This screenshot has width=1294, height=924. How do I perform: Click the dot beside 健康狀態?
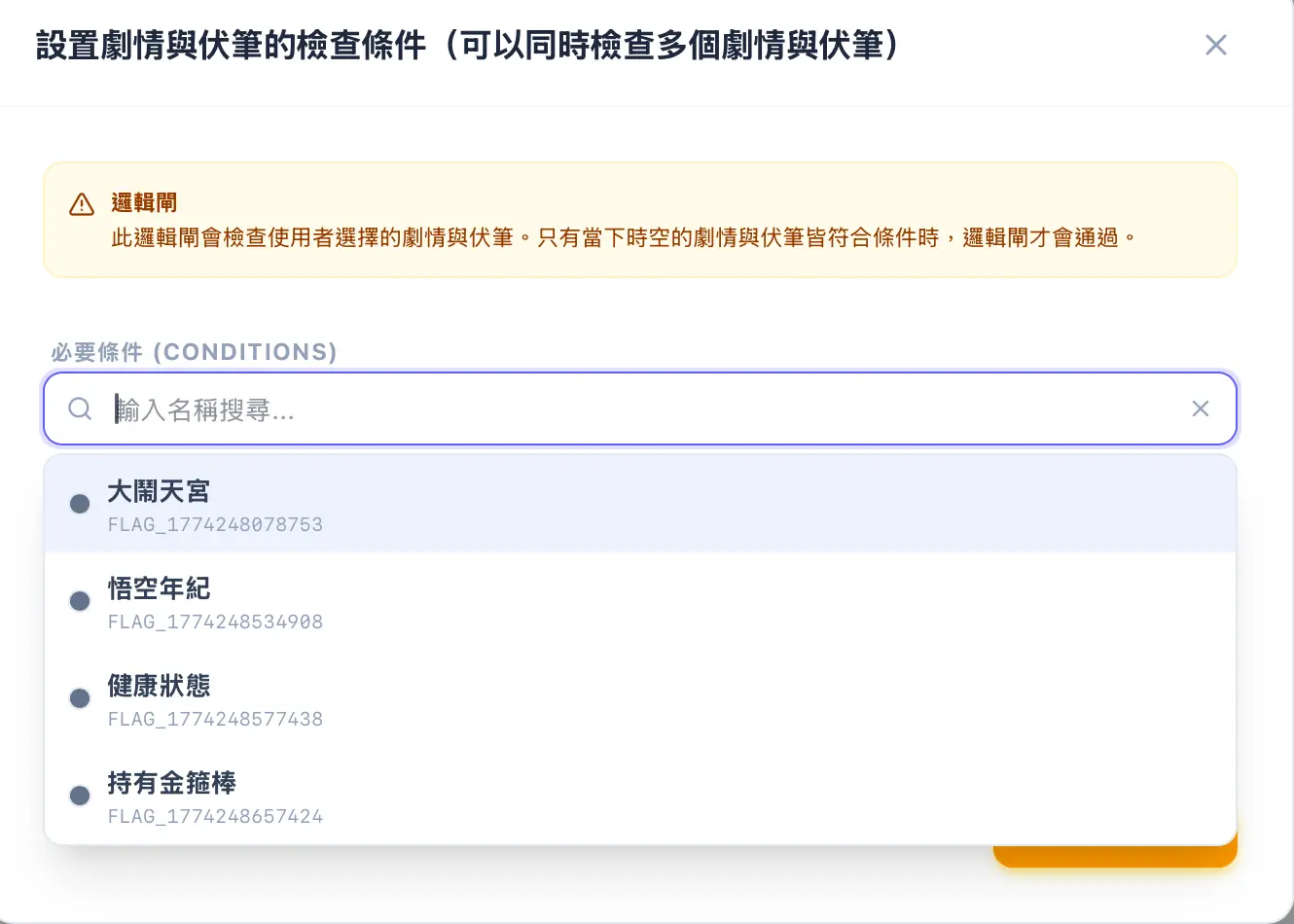pyautogui.click(x=80, y=698)
